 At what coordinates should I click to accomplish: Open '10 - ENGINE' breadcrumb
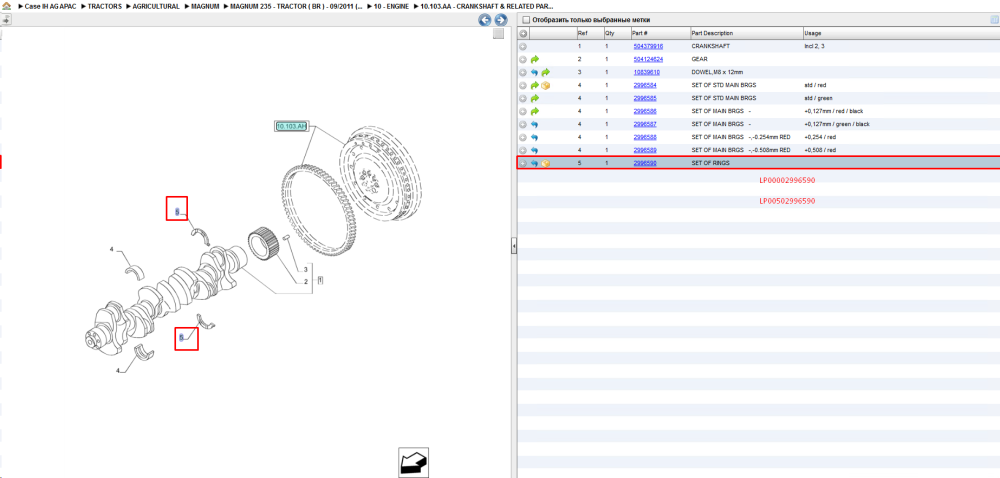pyautogui.click(x=392, y=6)
